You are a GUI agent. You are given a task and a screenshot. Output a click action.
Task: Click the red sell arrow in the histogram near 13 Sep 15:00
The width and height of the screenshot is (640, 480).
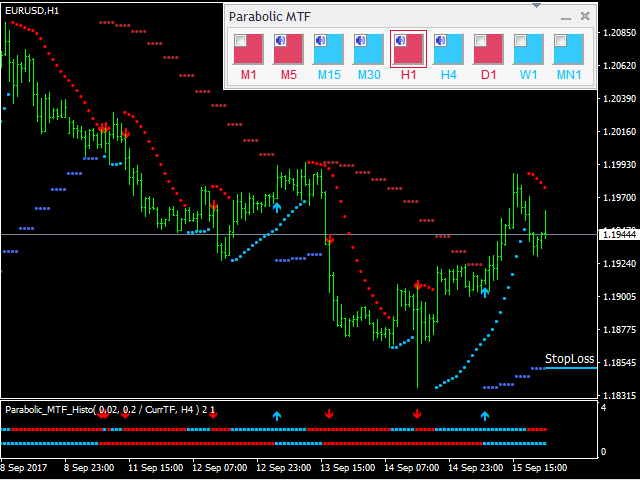coord(328,413)
